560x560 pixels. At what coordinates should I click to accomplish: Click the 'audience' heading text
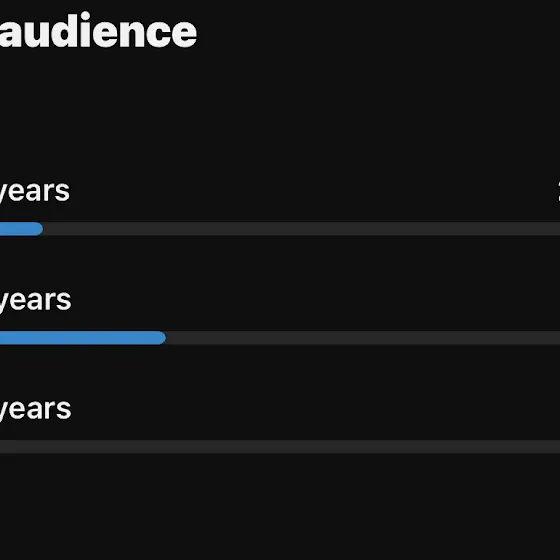(x=98, y=30)
